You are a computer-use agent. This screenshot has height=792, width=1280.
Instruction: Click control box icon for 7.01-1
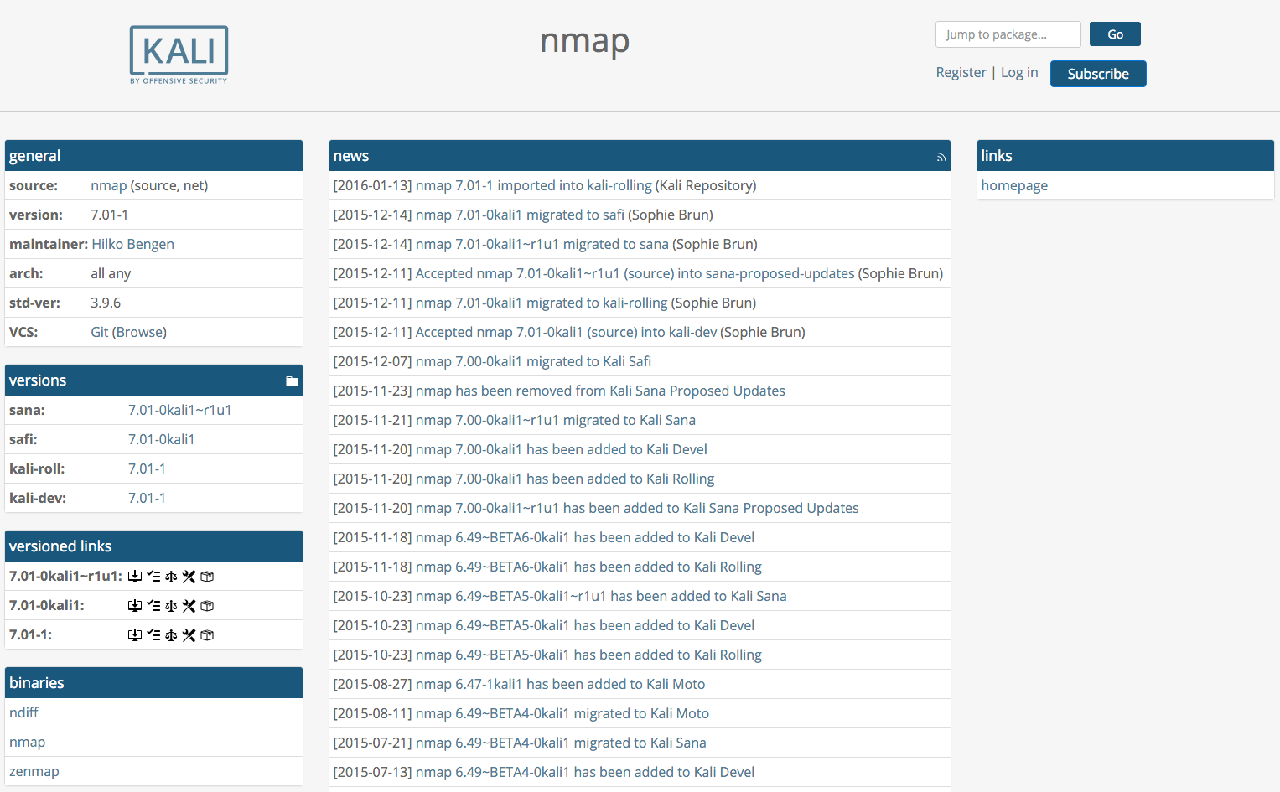[x=207, y=635]
